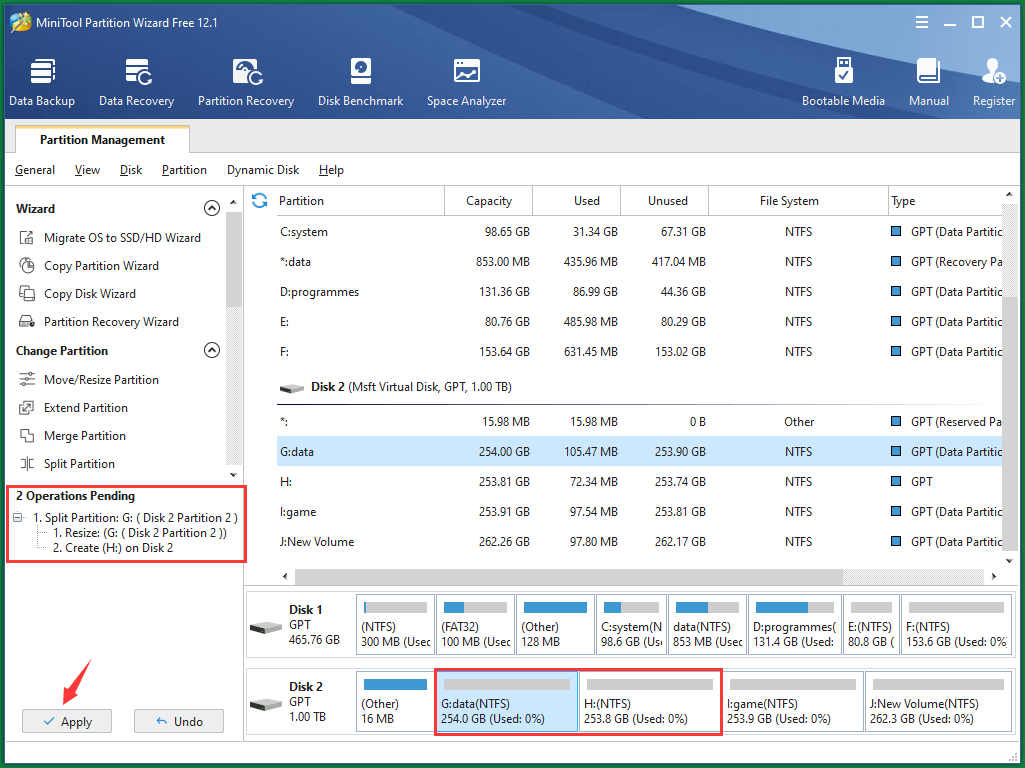
Task: Select pending step Resize: G: Disk 2 Partition 2
Action: (x=140, y=533)
